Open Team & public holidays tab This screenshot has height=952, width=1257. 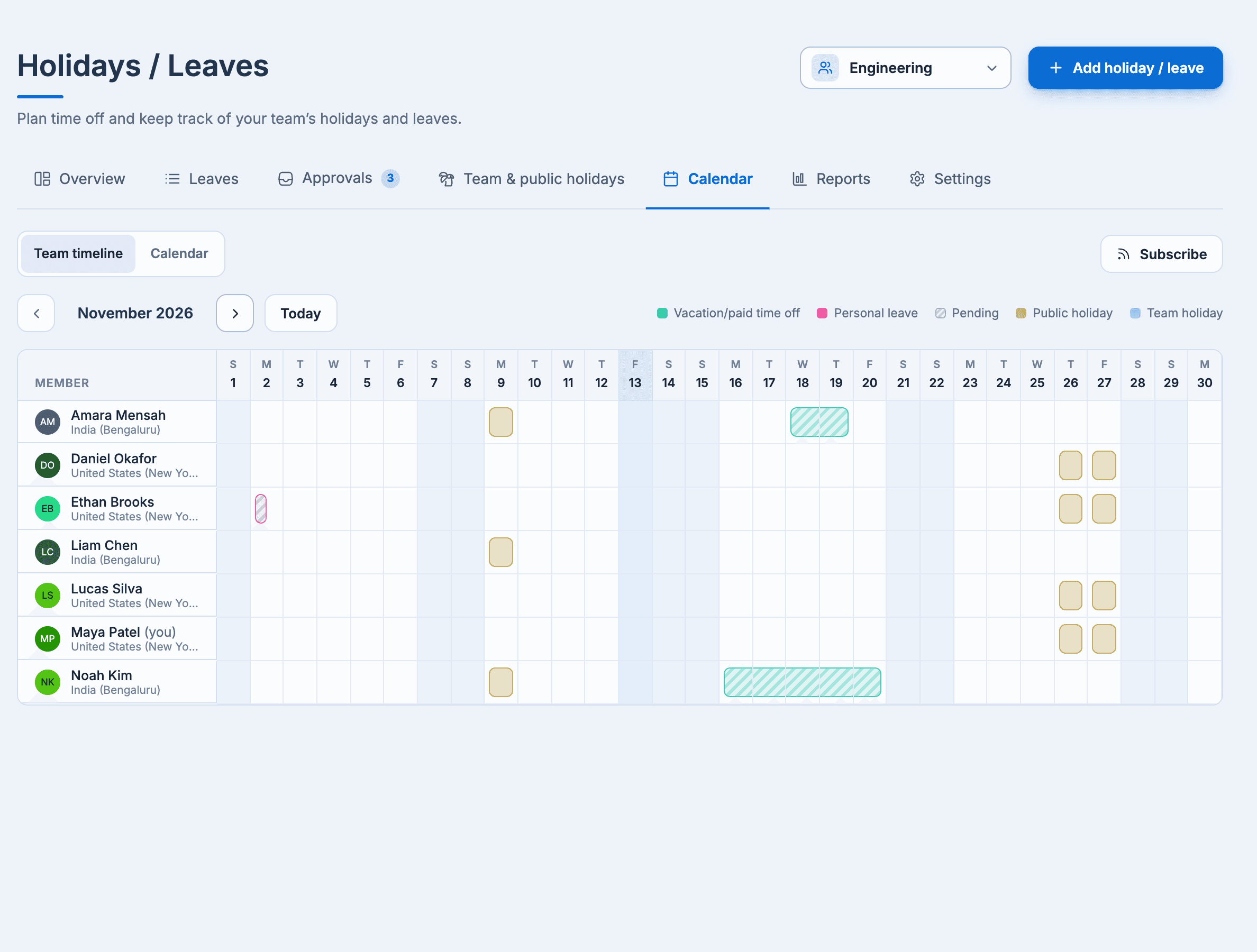click(x=531, y=179)
